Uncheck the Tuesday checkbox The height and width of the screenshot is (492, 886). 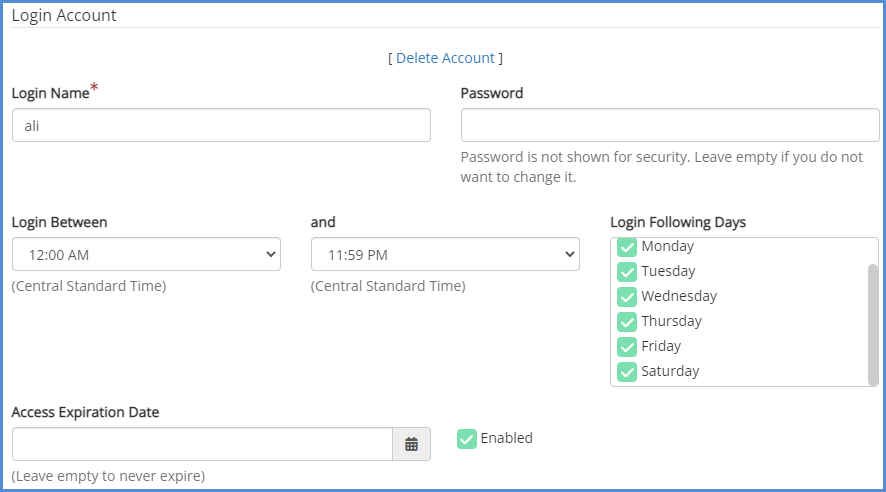(627, 272)
